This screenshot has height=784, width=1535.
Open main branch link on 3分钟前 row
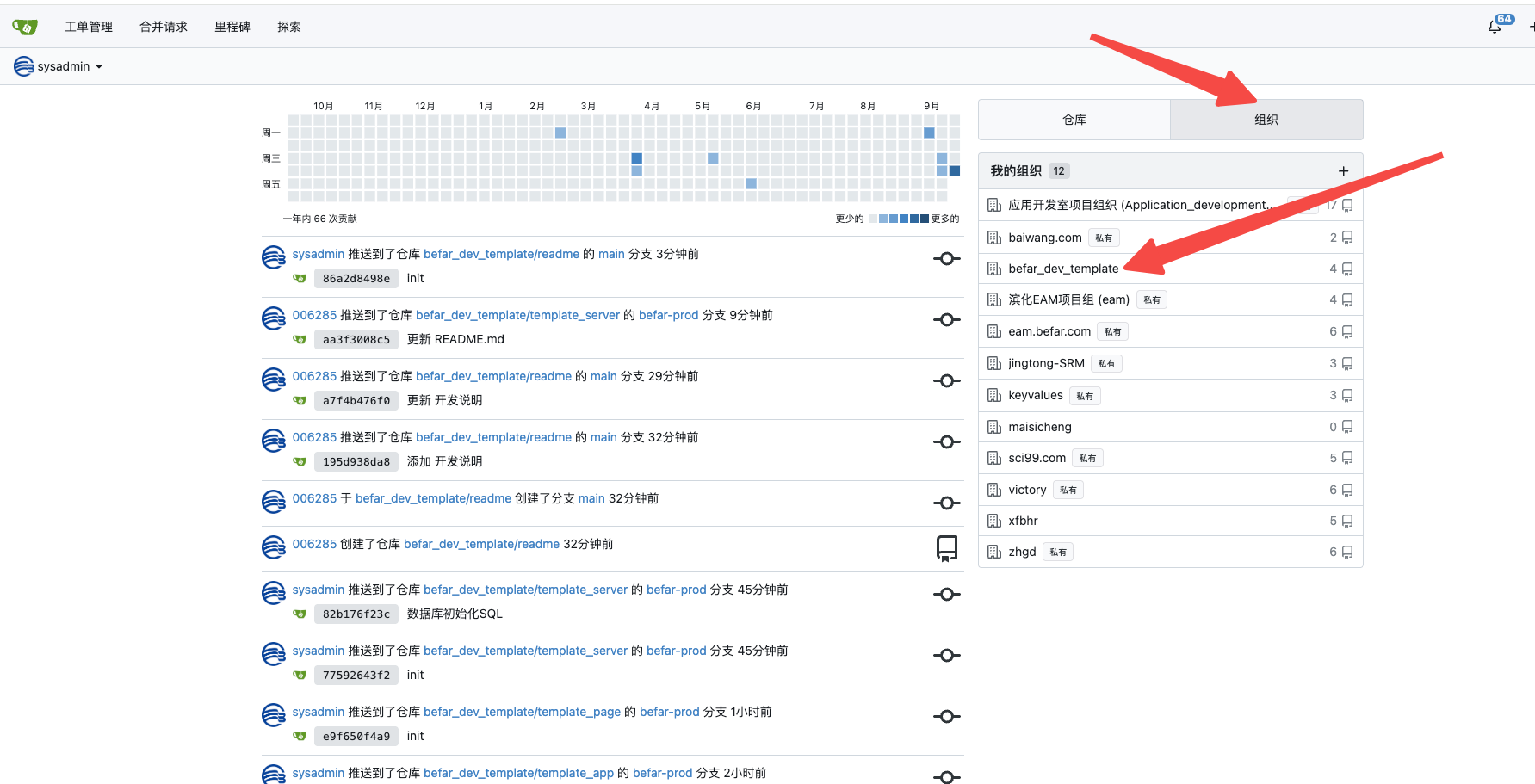point(611,254)
